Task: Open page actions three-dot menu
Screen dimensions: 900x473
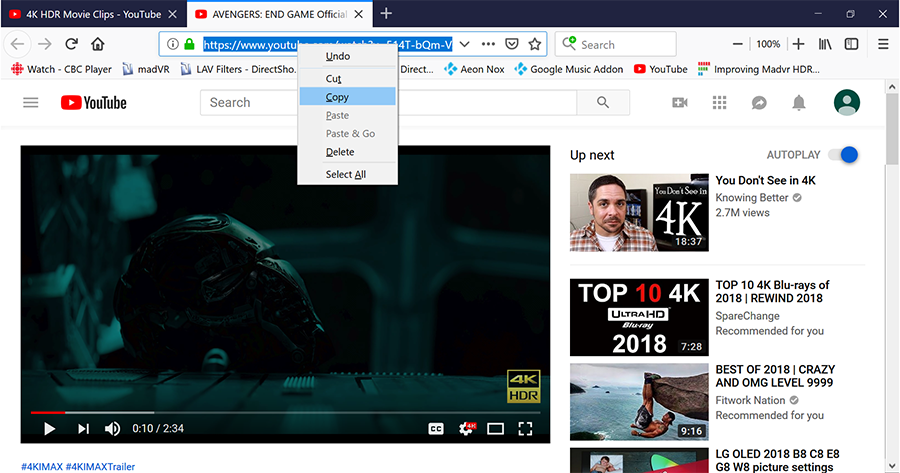Action: [488, 44]
